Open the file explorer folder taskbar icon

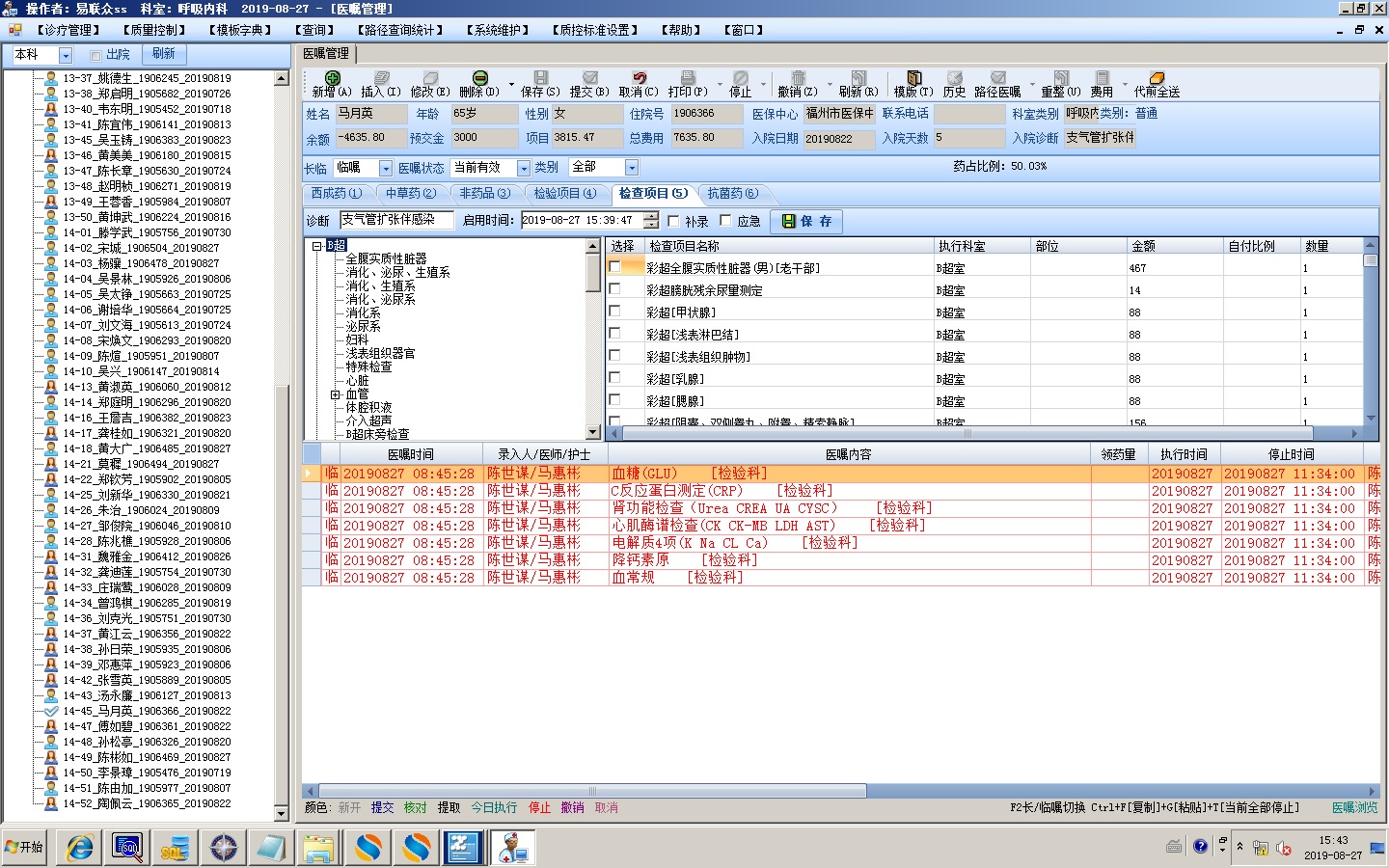point(318,848)
